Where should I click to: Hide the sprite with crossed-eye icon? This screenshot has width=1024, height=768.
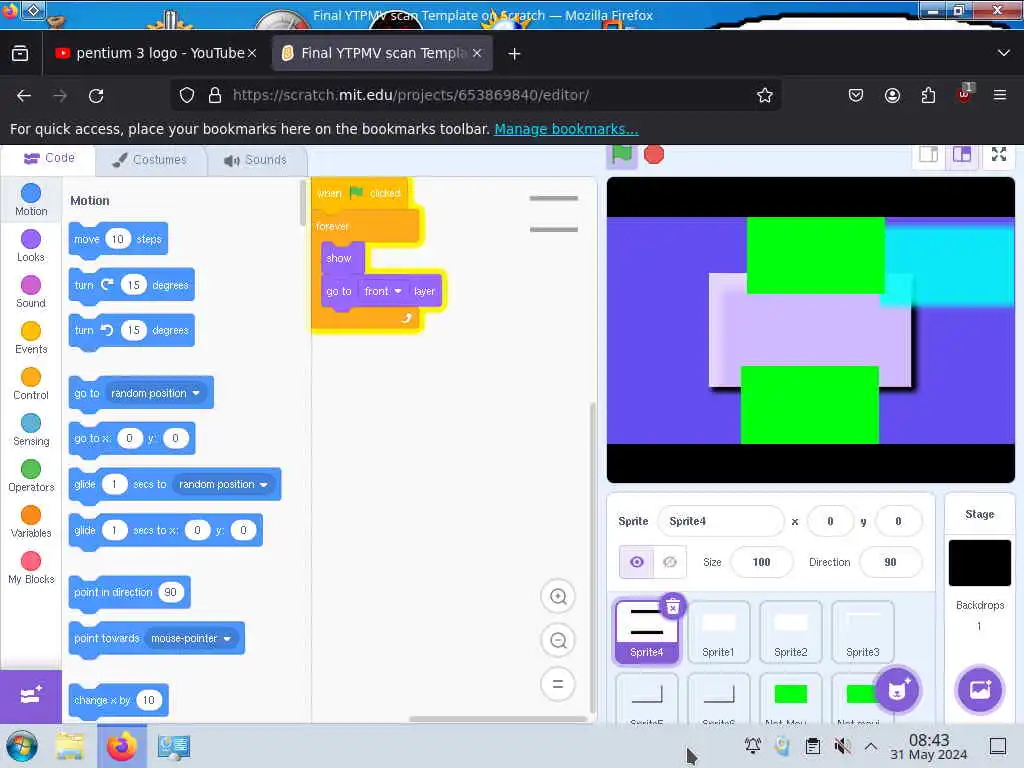(x=670, y=562)
